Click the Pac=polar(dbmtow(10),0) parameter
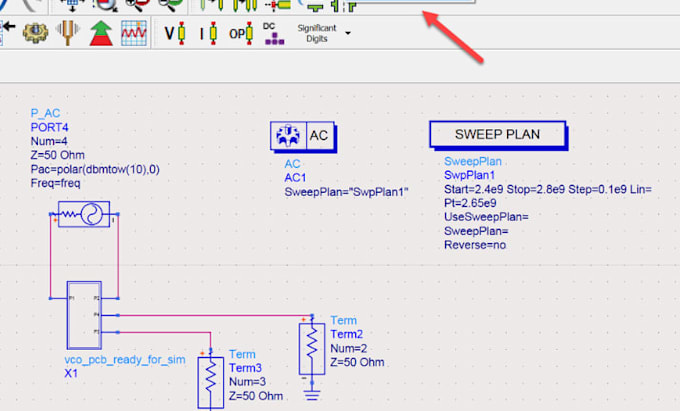 click(x=95, y=169)
